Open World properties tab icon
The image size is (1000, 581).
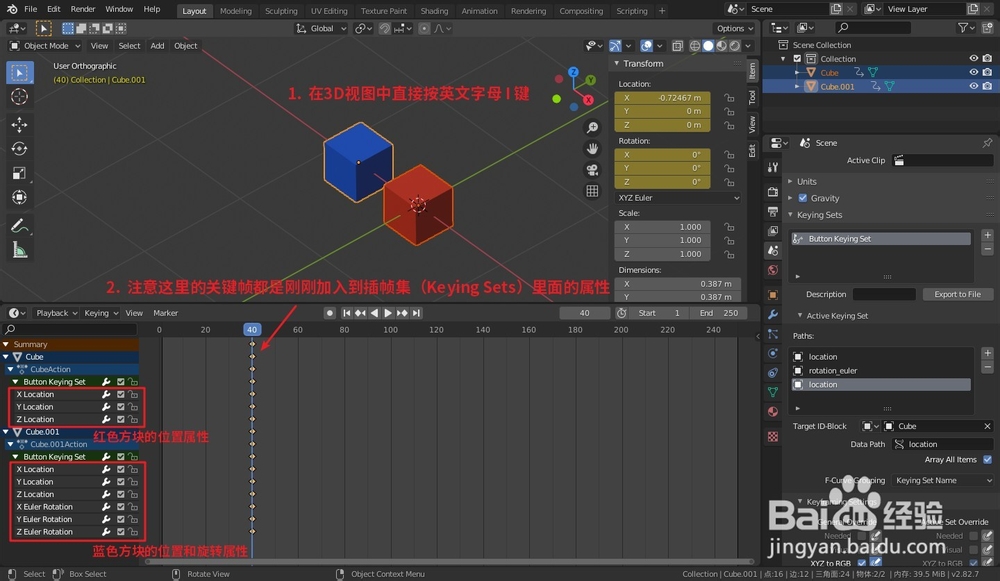click(773, 270)
